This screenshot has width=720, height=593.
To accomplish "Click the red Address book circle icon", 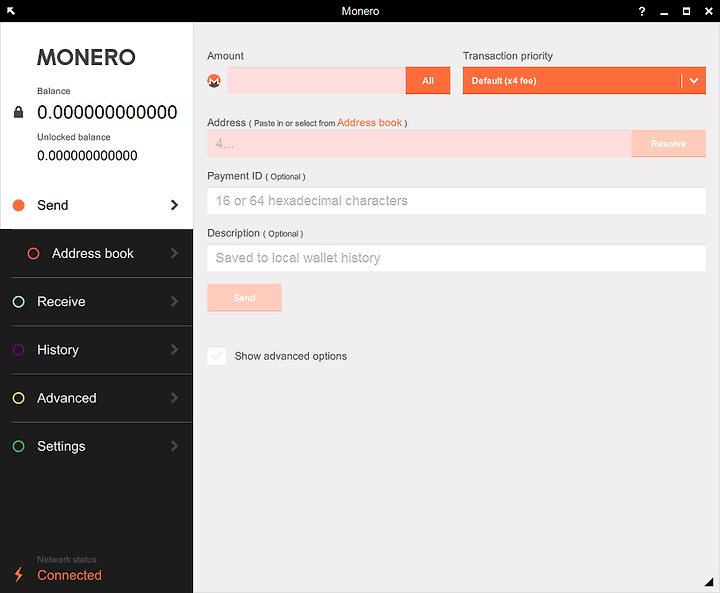I will [33, 254].
